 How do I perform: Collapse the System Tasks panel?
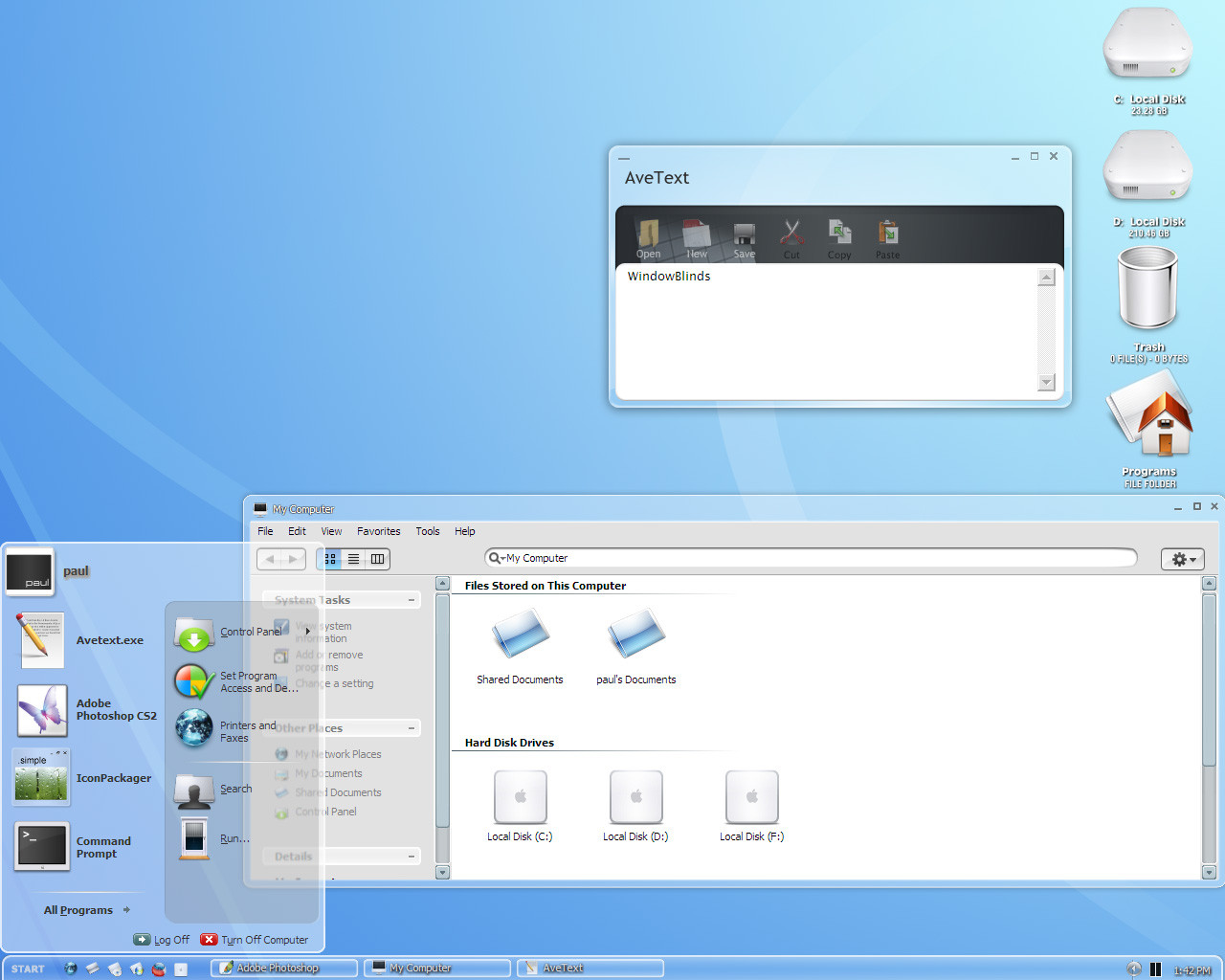(412, 600)
